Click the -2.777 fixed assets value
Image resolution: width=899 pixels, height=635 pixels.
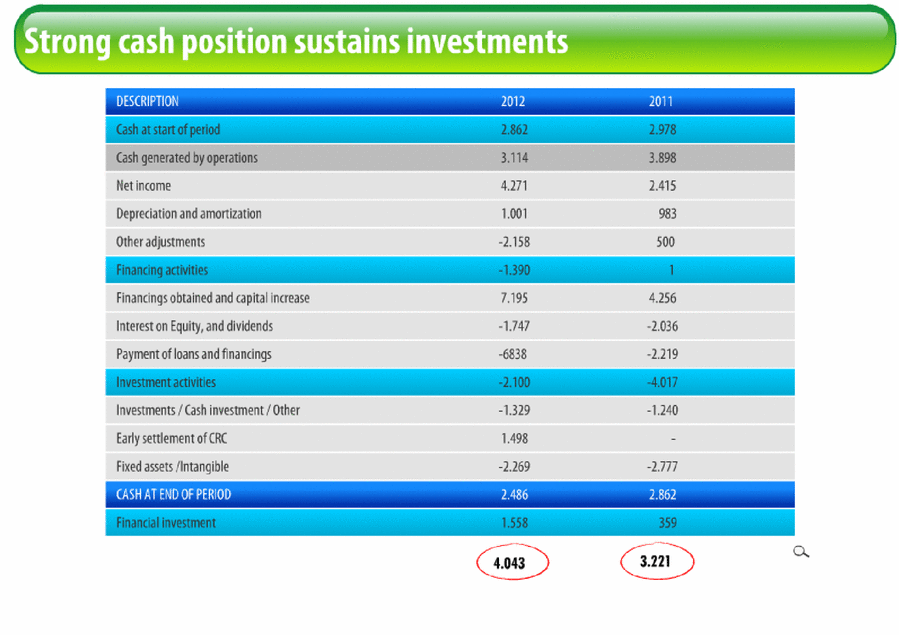662,467
